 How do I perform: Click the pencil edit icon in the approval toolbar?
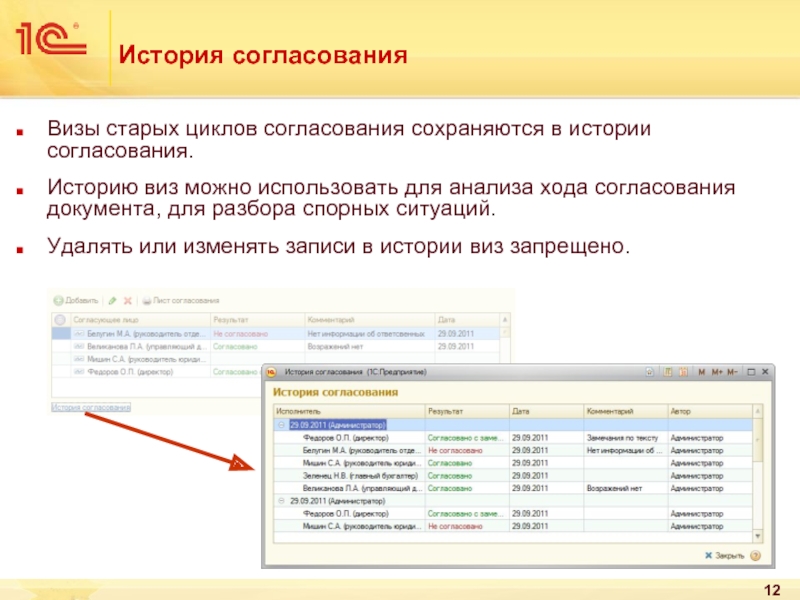[x=112, y=301]
